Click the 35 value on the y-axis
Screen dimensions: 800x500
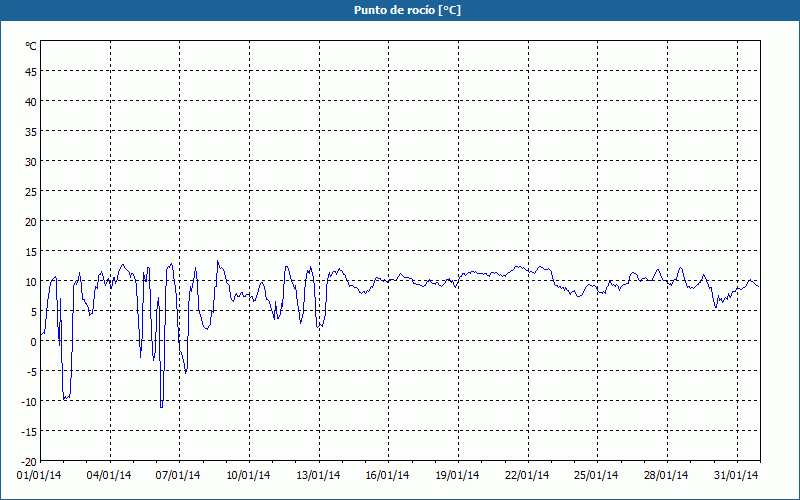click(x=31, y=132)
